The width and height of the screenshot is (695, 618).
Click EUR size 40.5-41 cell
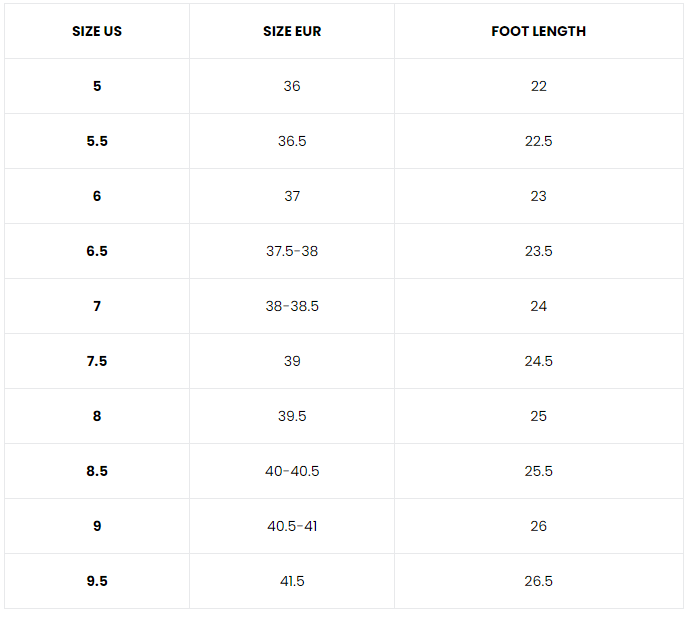292,526
